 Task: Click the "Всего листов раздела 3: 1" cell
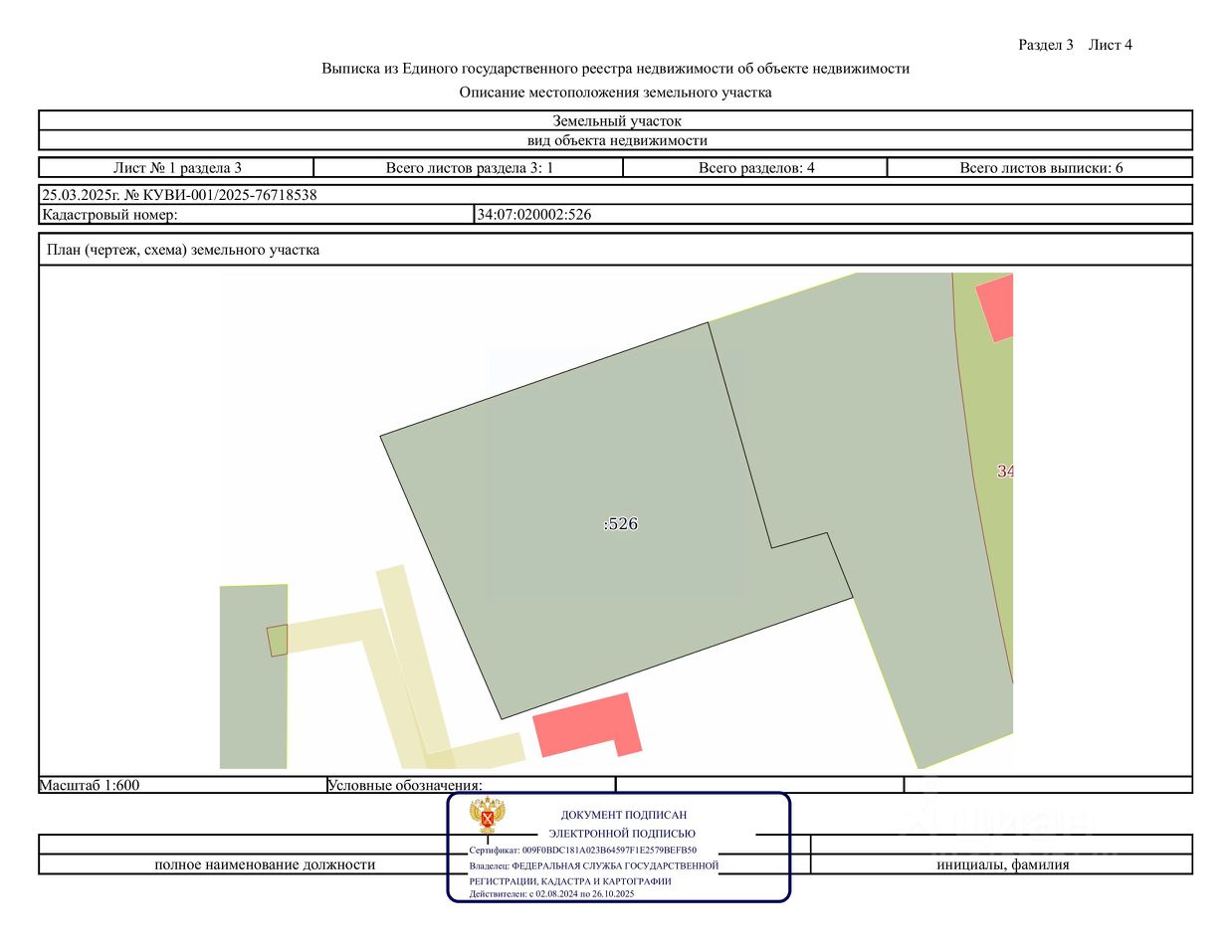point(469,168)
